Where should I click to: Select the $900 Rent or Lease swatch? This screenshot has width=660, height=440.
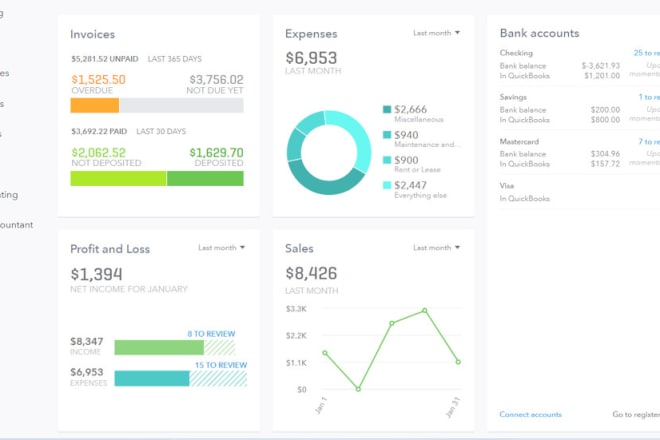387,160
